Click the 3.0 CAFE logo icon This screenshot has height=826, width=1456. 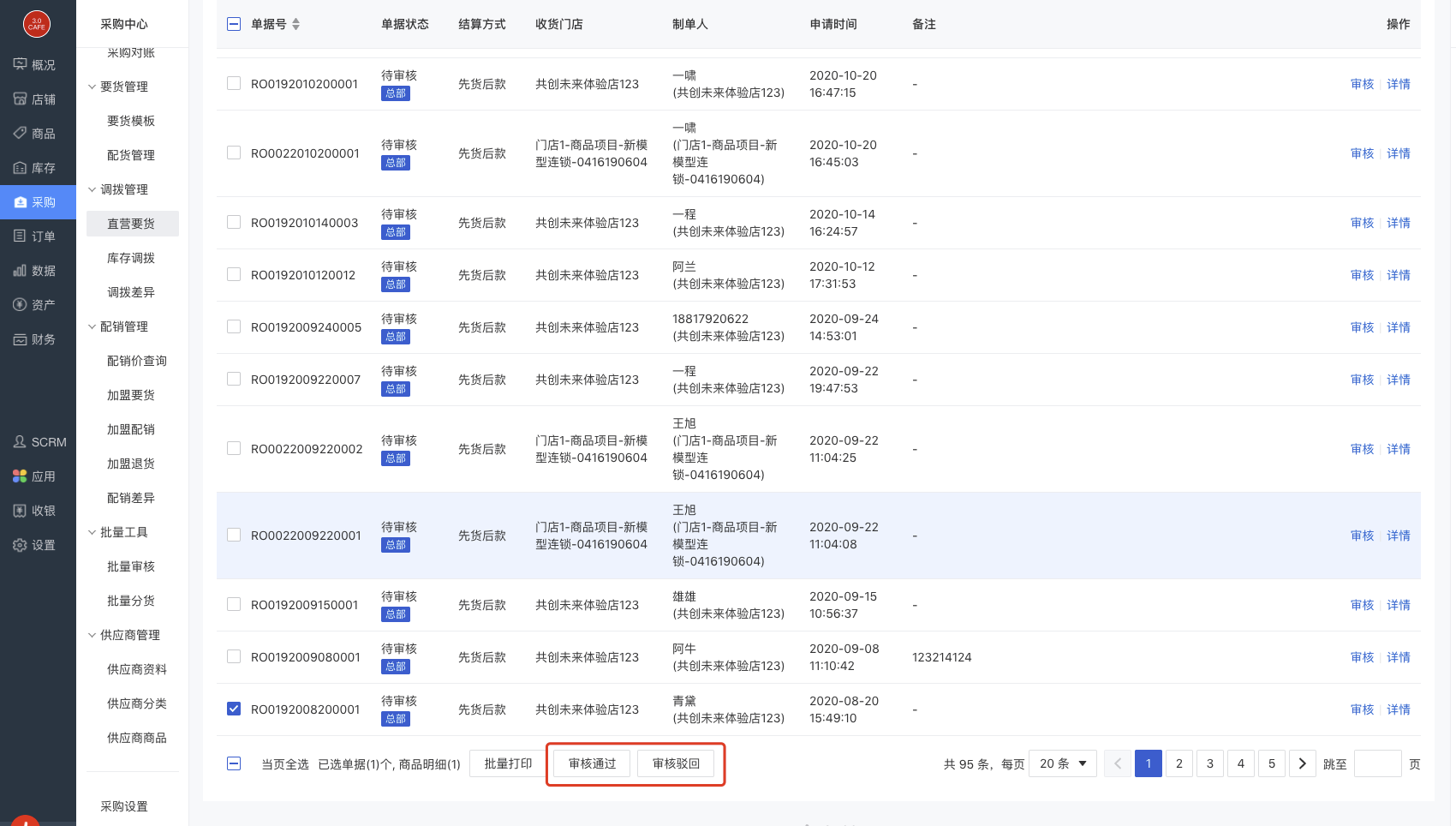tap(36, 24)
